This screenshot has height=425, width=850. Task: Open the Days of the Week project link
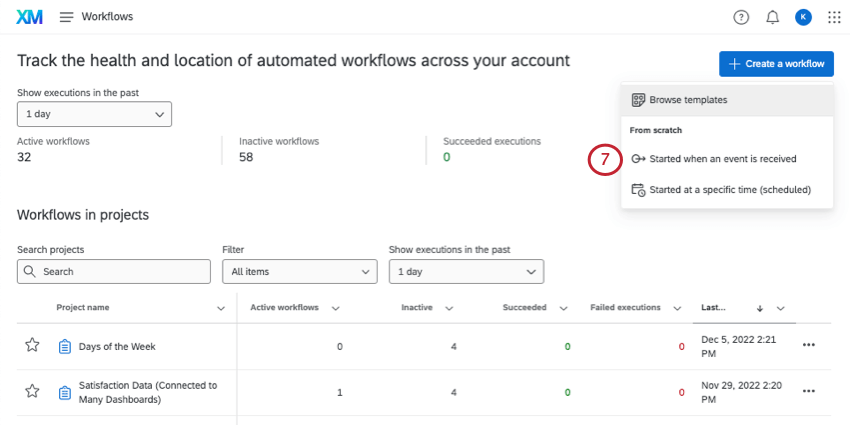click(x=117, y=347)
